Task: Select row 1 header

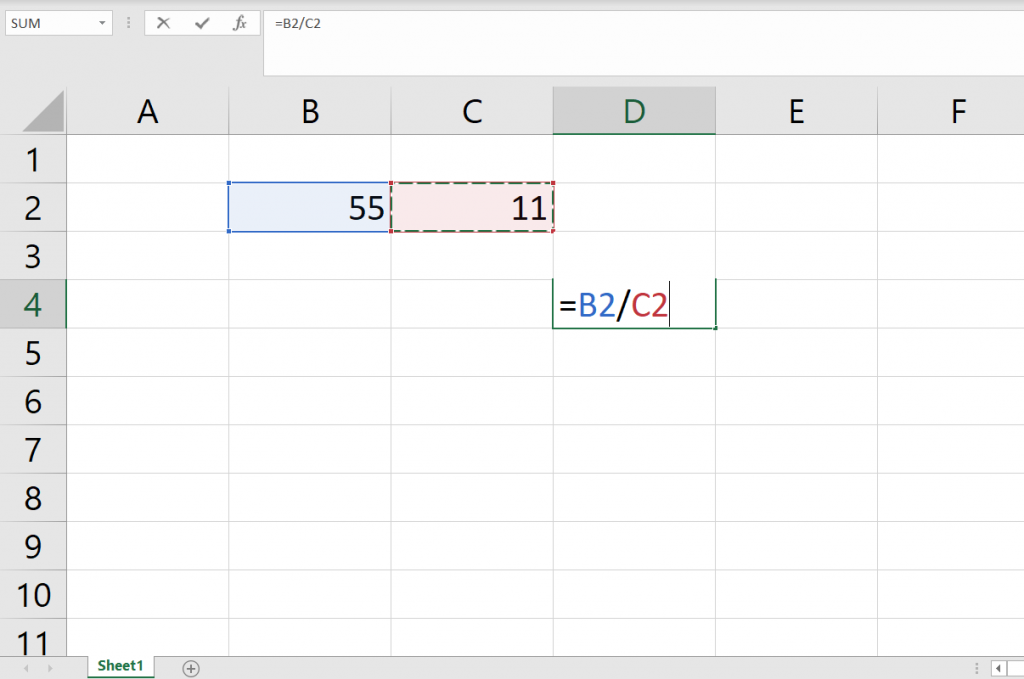Action: (x=33, y=159)
